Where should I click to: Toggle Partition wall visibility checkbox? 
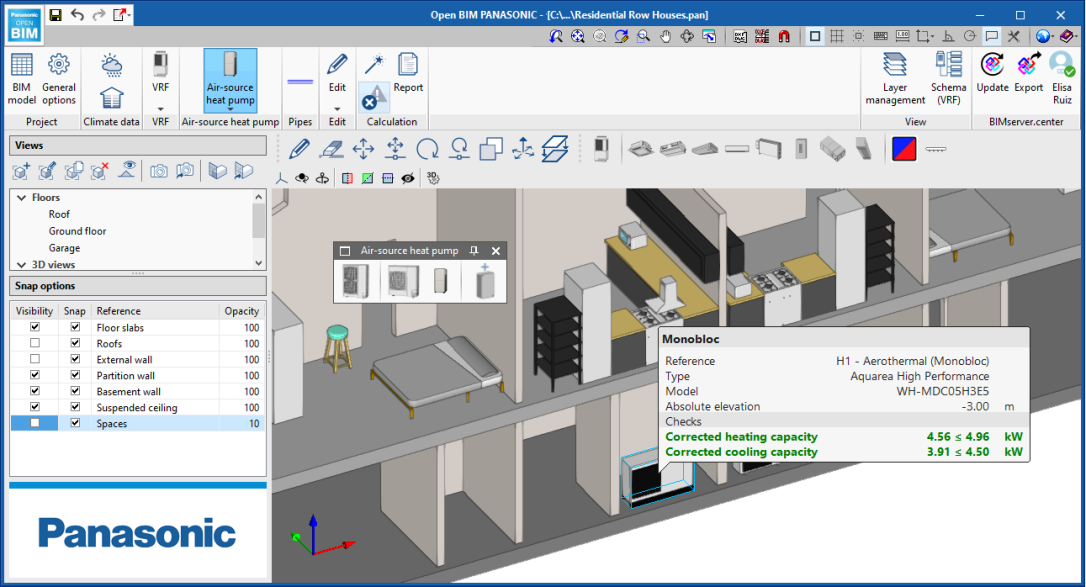(35, 374)
